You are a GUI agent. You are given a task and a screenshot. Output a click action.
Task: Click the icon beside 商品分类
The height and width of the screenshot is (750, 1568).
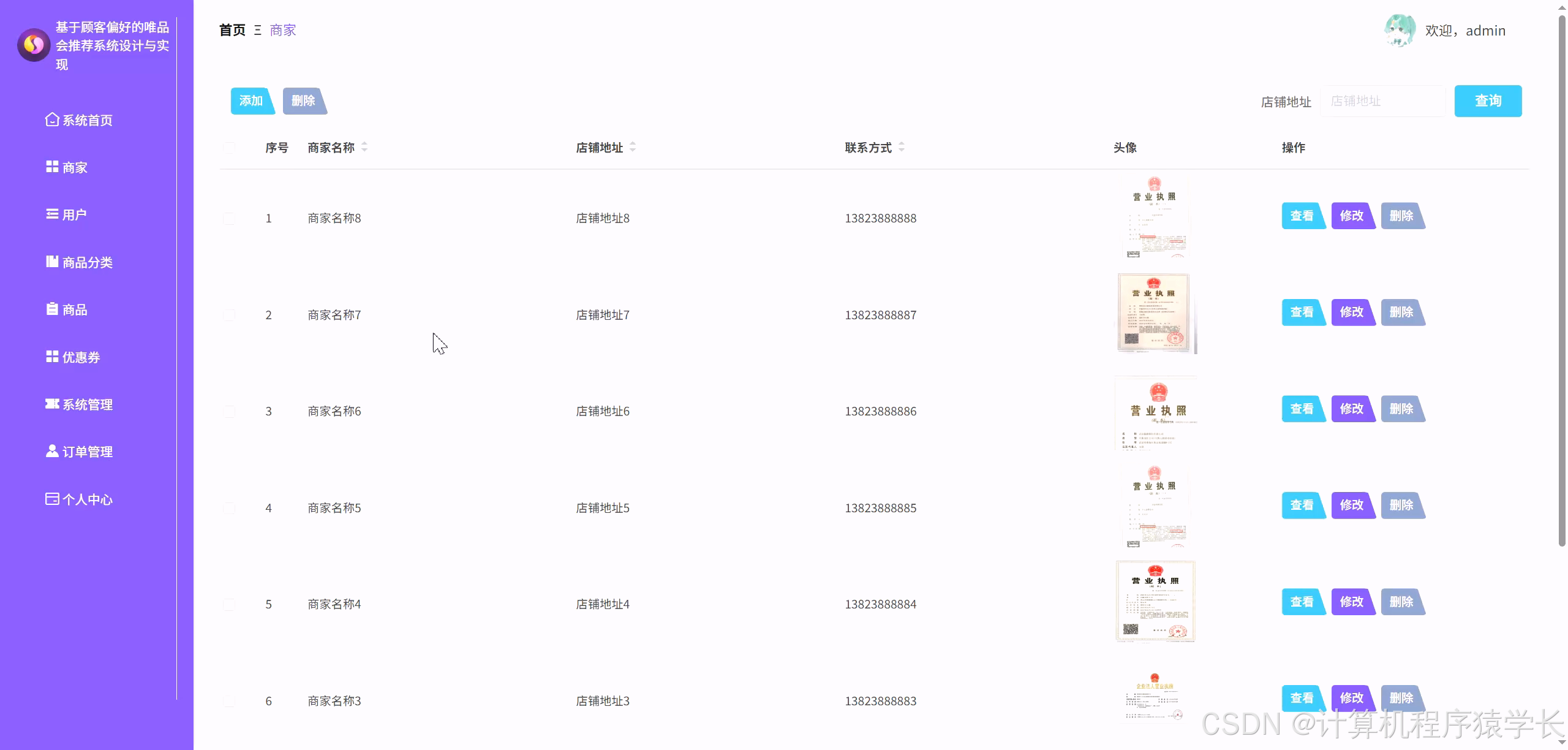pos(52,262)
